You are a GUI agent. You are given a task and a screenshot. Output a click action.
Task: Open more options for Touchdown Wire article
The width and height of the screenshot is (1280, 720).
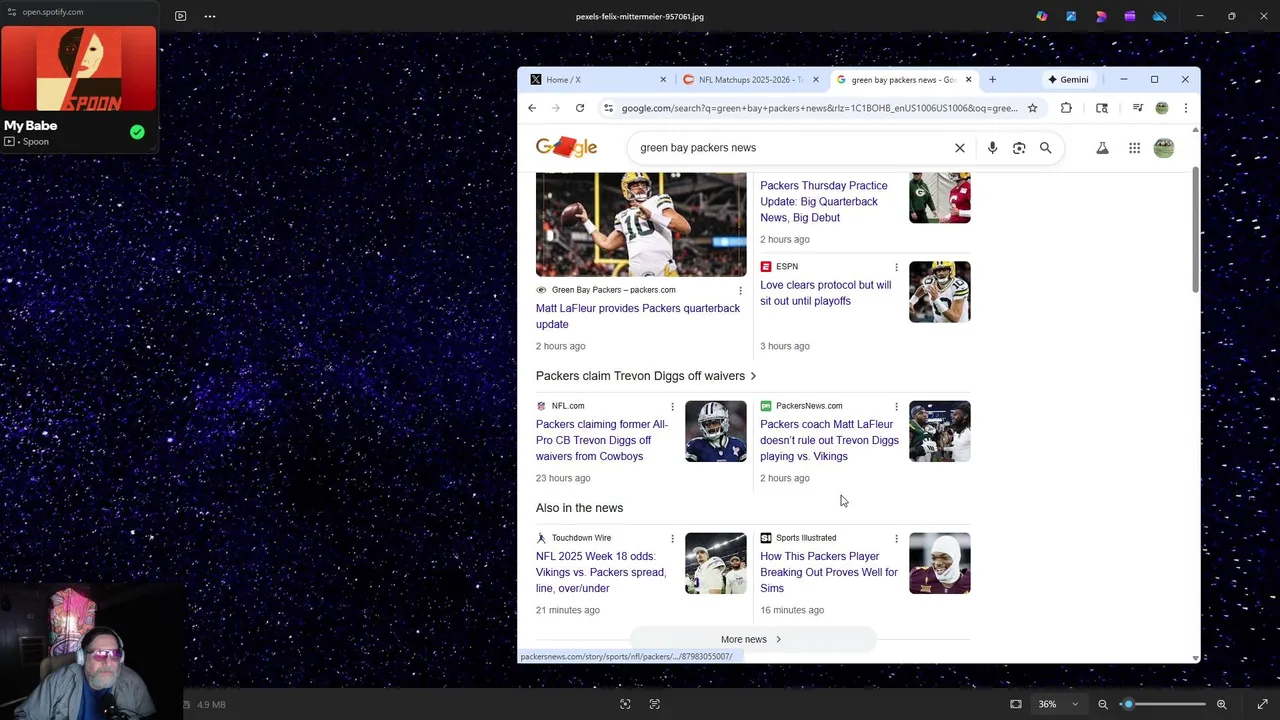click(672, 538)
